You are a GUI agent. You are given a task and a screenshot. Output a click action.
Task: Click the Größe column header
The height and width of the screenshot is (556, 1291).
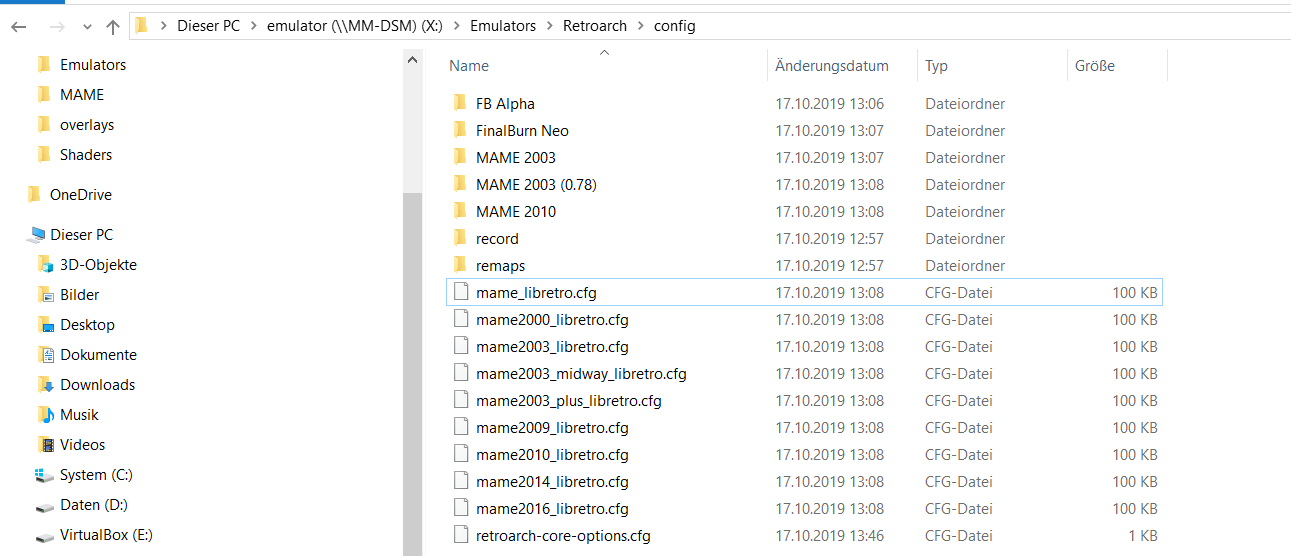click(x=1095, y=66)
